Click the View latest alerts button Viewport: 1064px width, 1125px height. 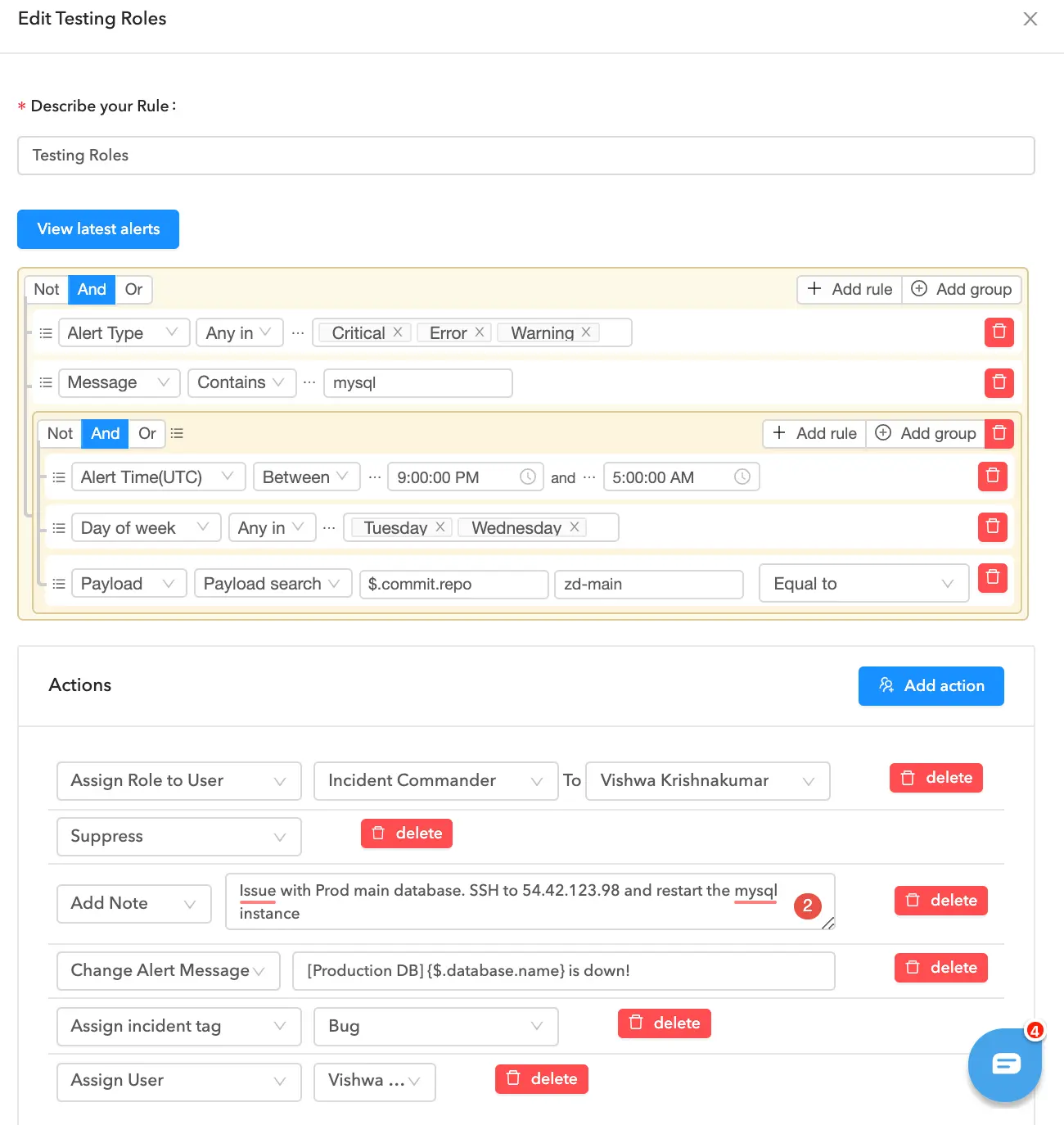98,229
